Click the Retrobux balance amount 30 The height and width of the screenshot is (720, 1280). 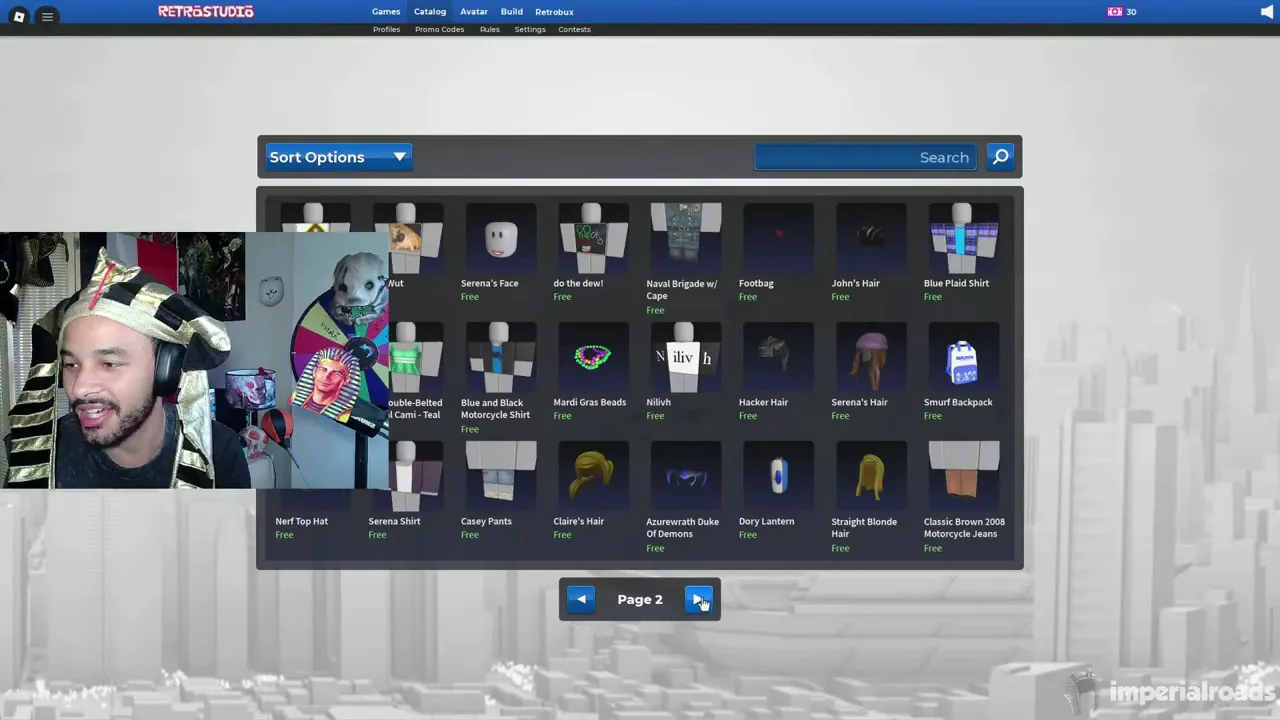(1131, 12)
